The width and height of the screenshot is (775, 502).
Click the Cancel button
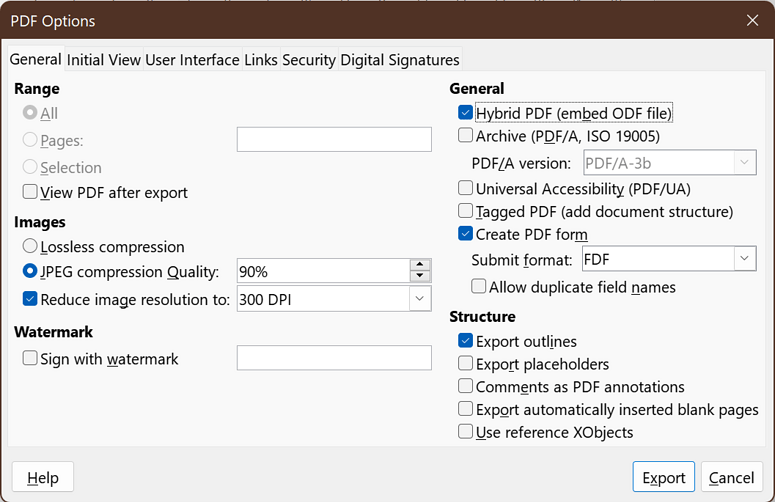pyautogui.click(x=732, y=477)
